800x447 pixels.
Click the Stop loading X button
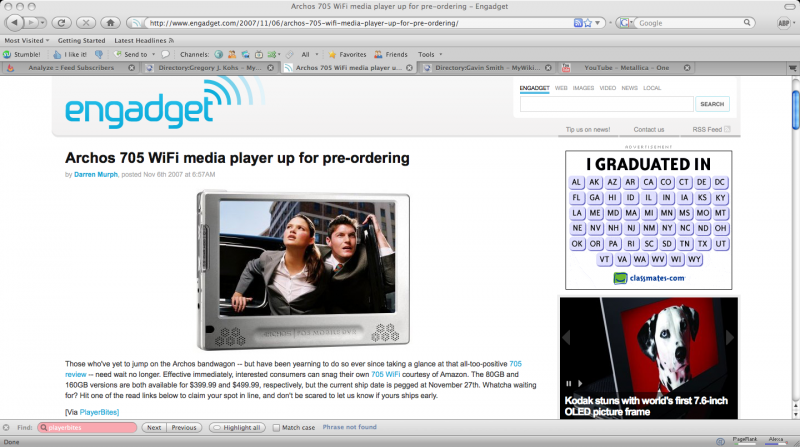tap(86, 22)
